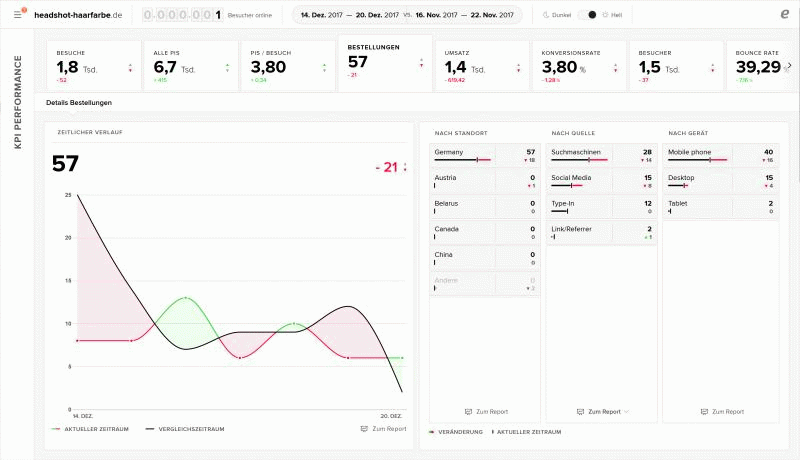Click the sun icon beside Hell

605,16
